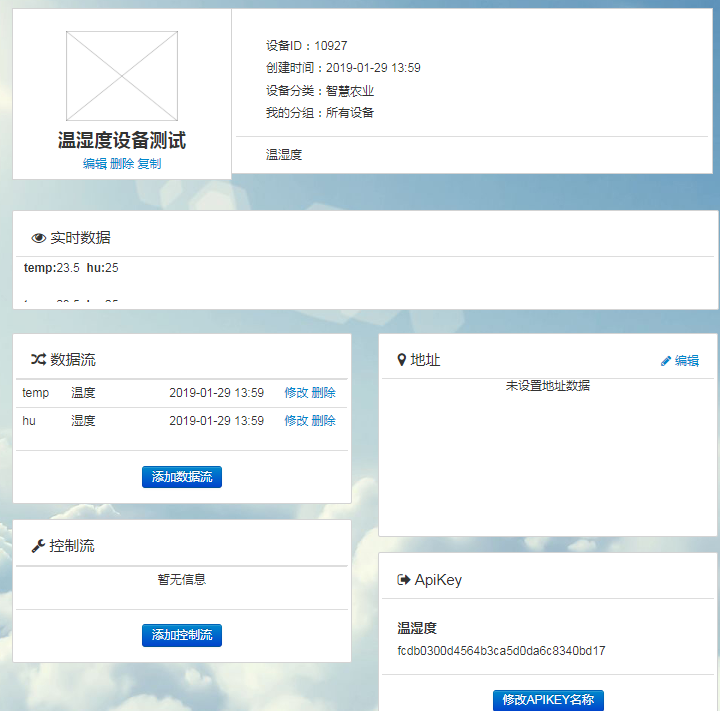This screenshot has width=720, height=711.
Task: Click the API key string fcdb0300...
Action: tap(501, 651)
